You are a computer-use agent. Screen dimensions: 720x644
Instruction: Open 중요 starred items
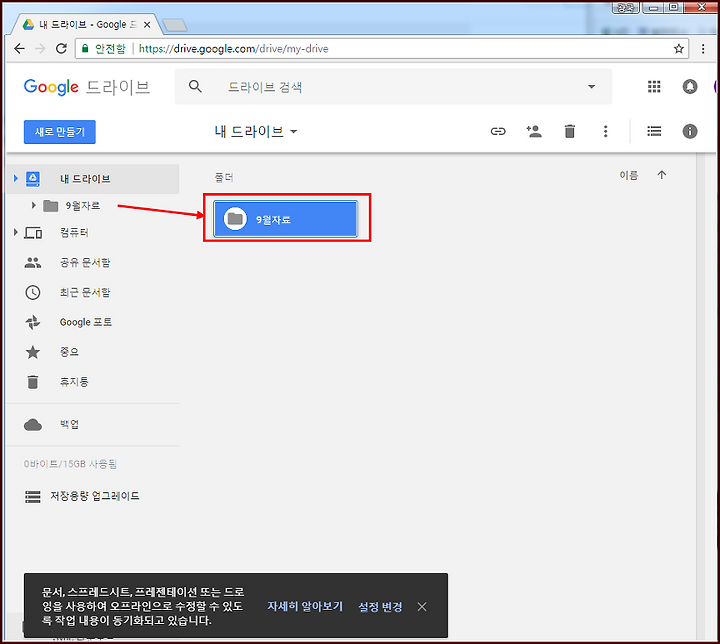tap(69, 352)
